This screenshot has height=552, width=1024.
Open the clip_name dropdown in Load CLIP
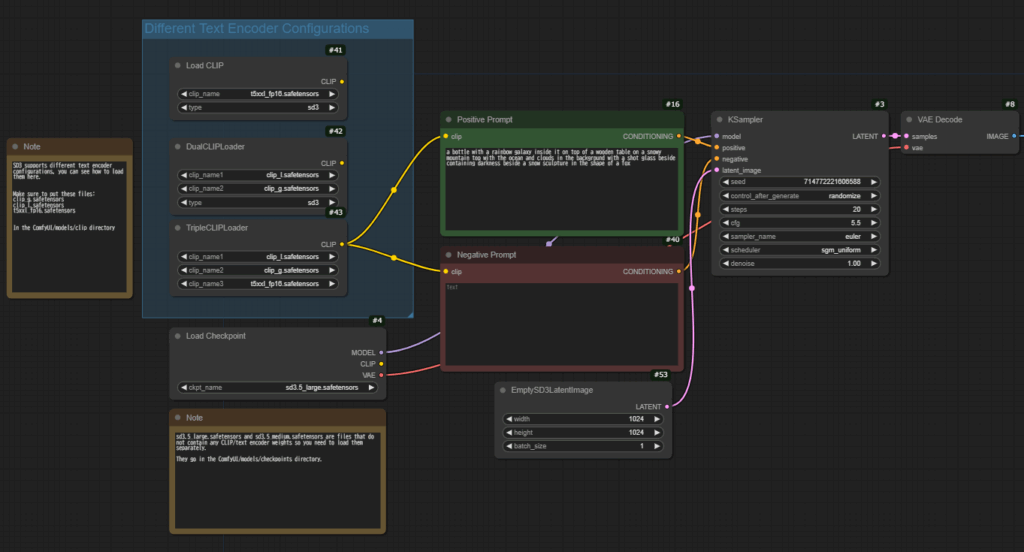(258, 94)
